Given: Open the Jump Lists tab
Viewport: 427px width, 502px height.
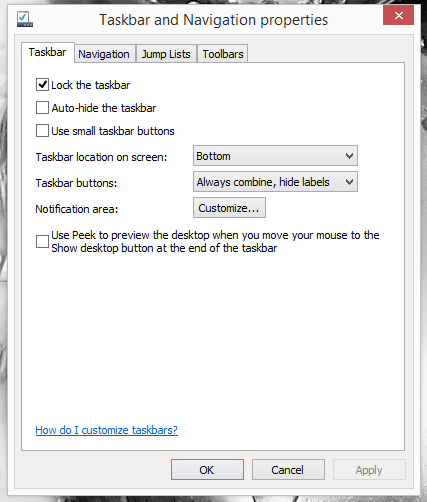Looking at the screenshot, I should (166, 54).
